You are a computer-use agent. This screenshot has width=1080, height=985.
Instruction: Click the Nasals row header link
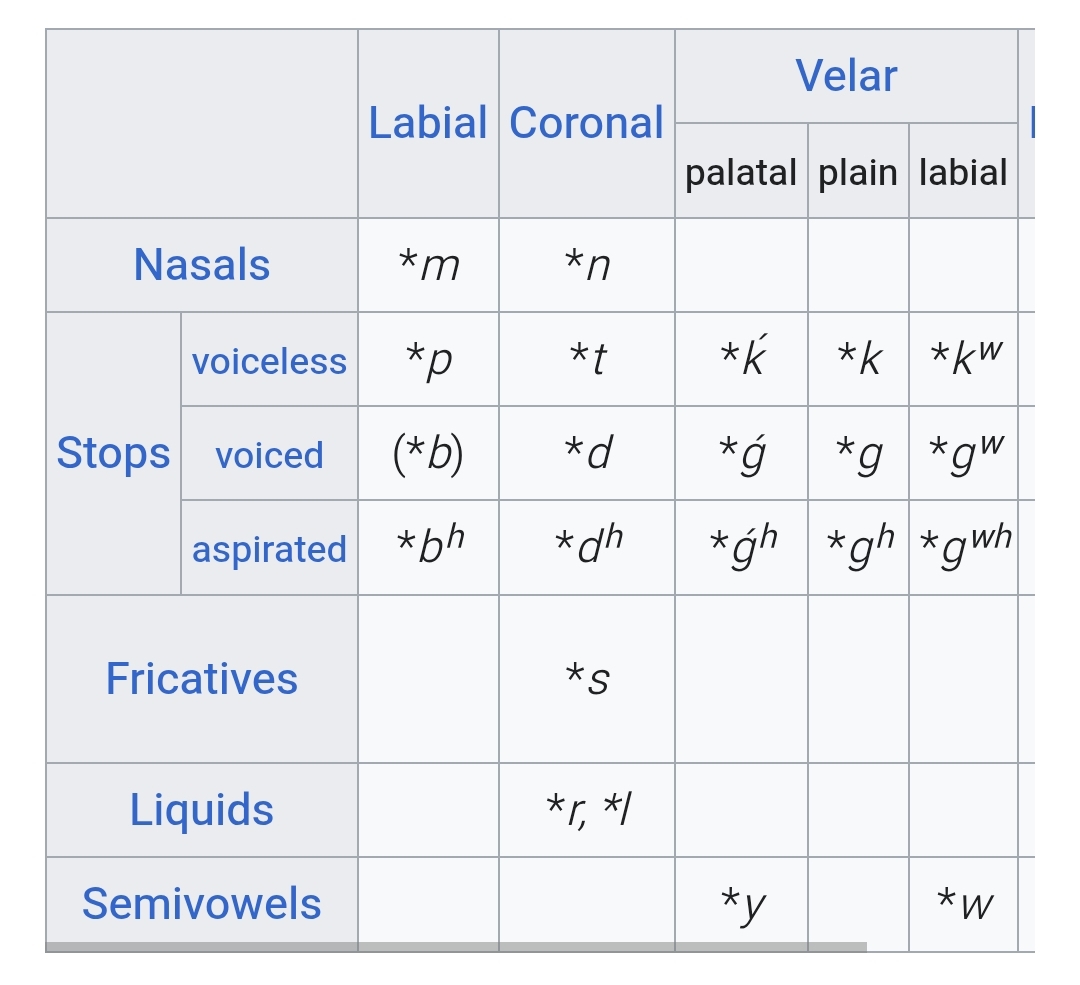(202, 265)
